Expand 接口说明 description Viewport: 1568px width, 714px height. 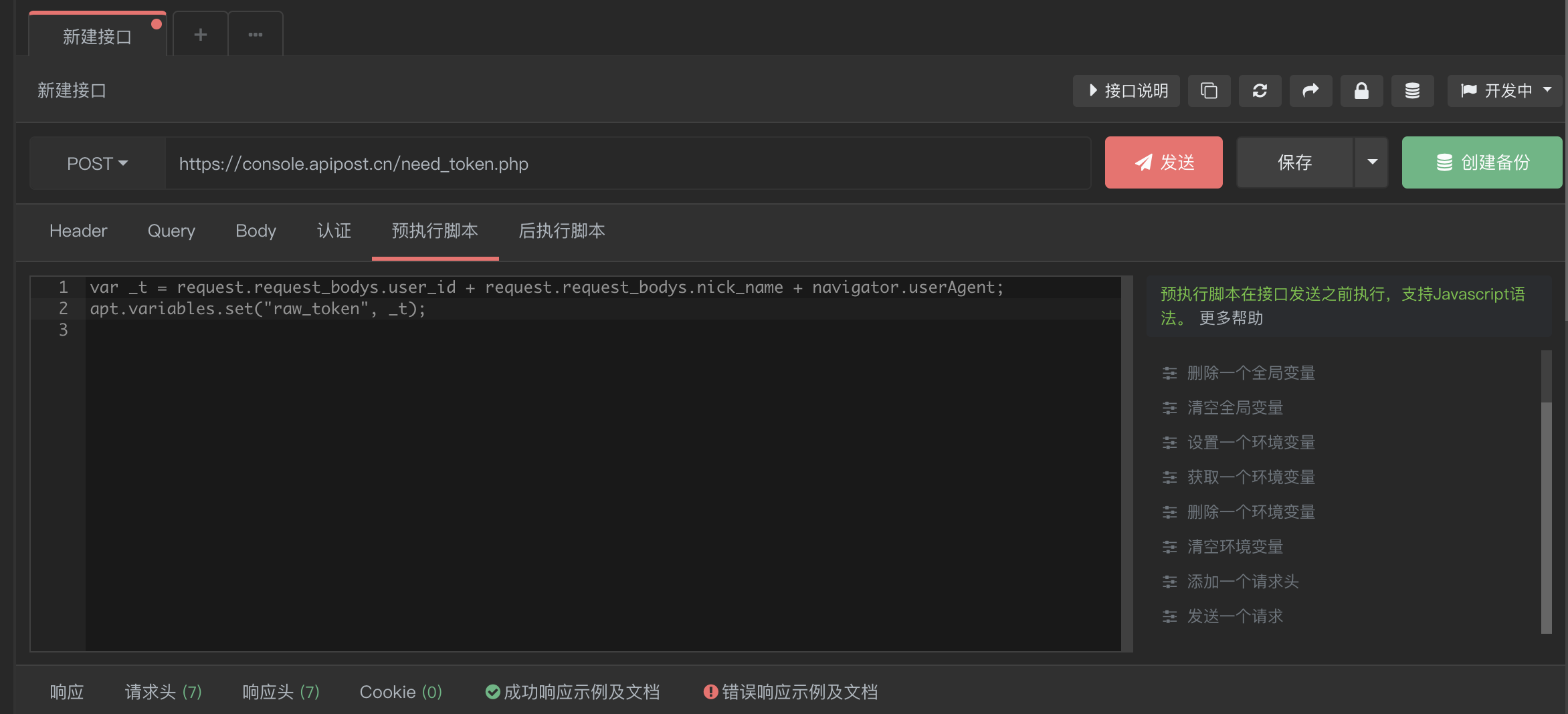pos(1126,90)
